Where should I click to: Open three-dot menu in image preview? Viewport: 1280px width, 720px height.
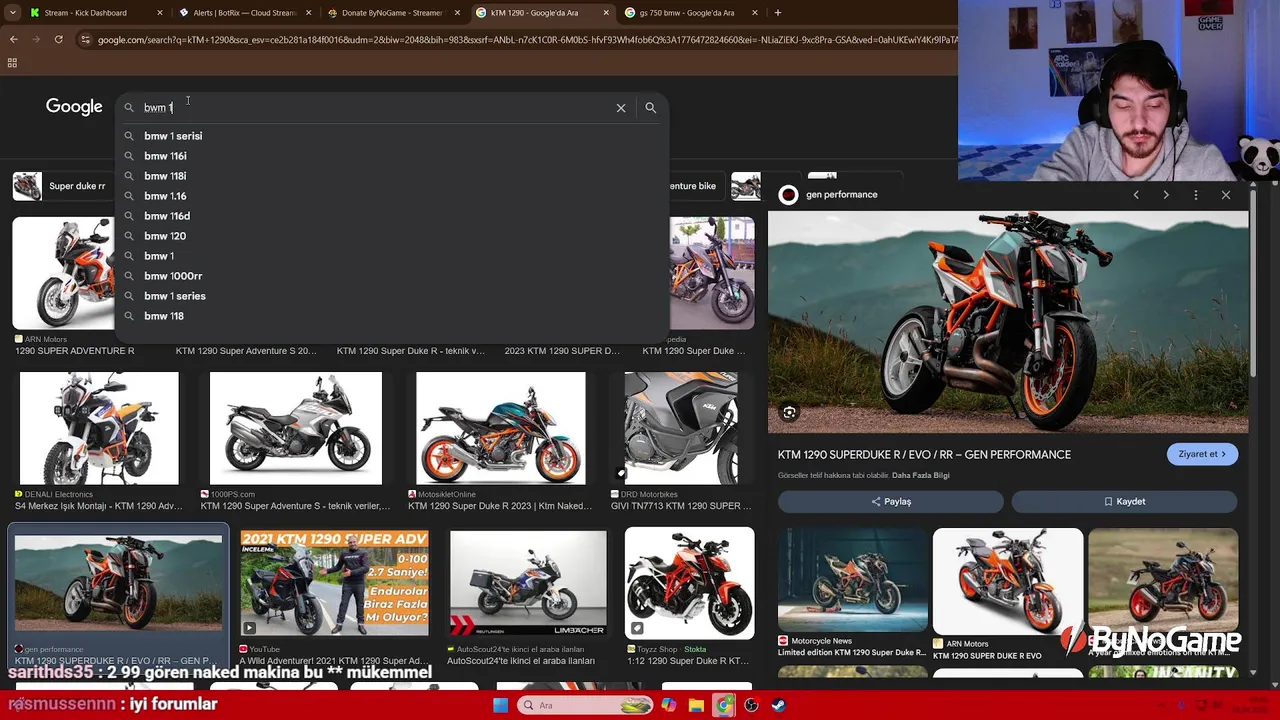(1196, 195)
